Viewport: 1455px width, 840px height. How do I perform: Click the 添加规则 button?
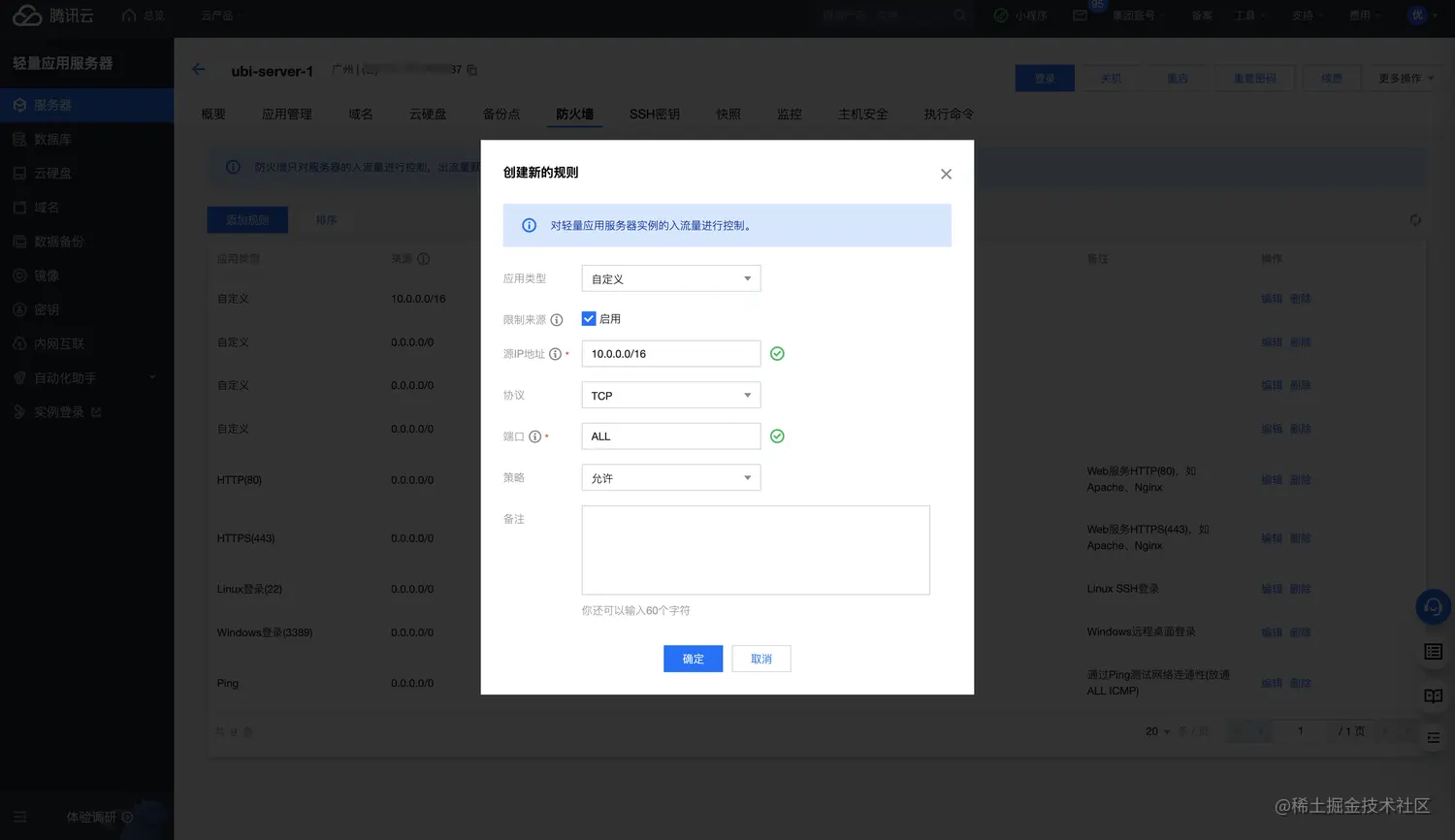pyautogui.click(x=247, y=220)
